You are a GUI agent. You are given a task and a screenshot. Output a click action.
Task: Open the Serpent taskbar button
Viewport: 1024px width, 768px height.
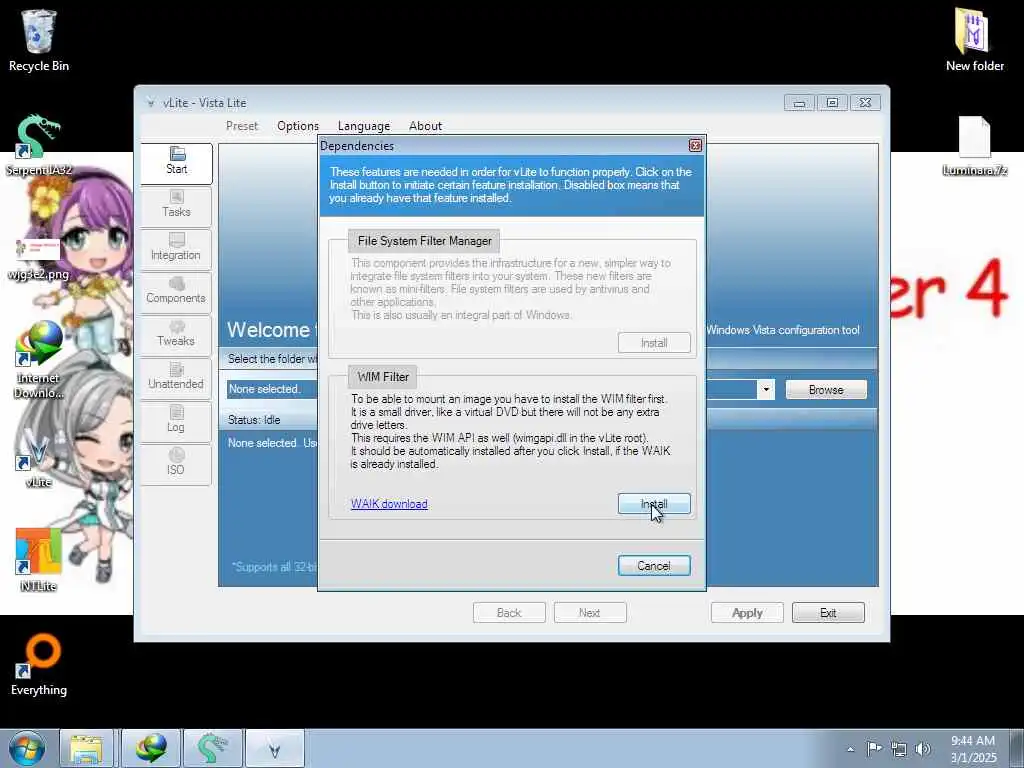pos(212,748)
